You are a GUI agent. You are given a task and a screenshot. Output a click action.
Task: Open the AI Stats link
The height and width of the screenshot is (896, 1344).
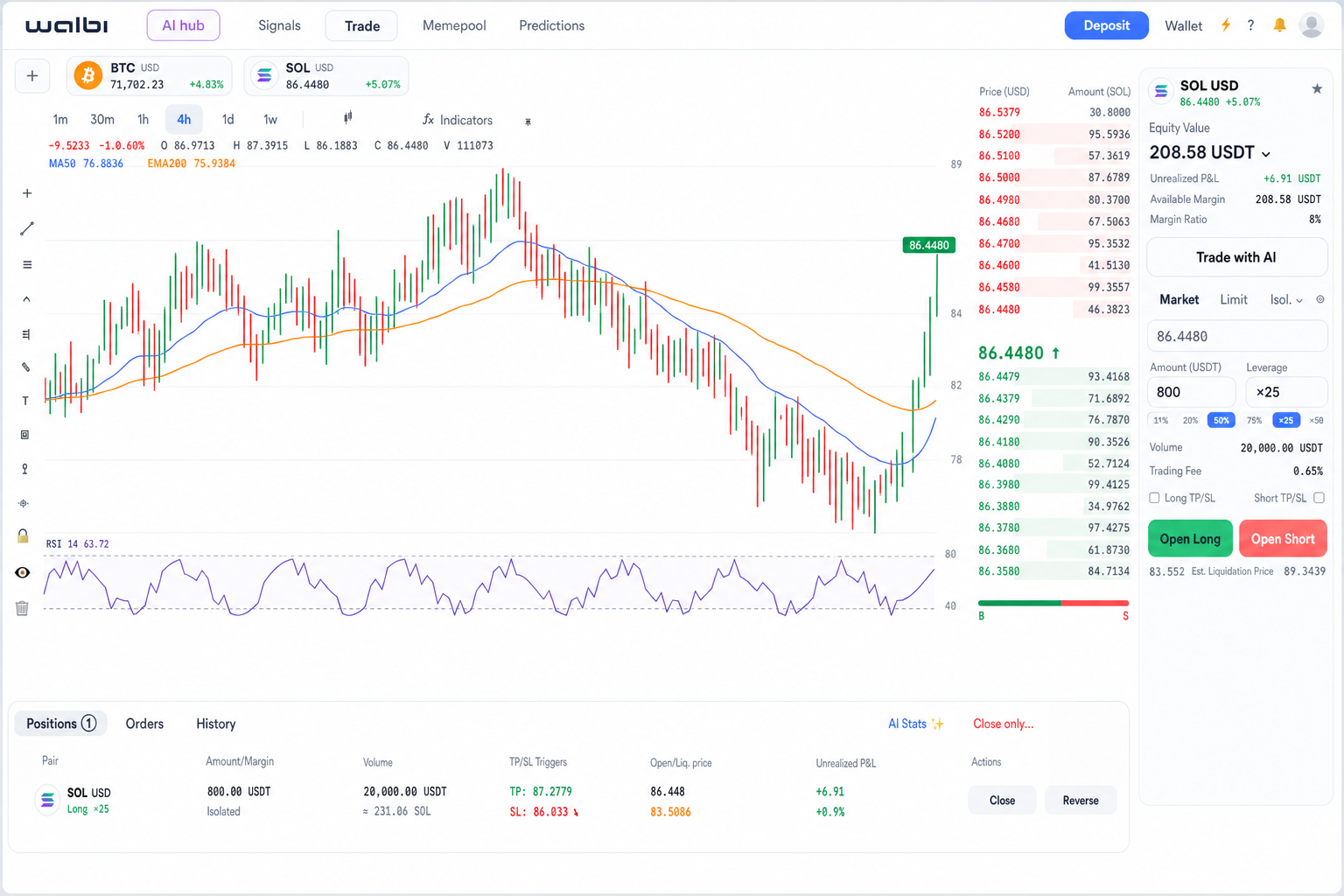(x=907, y=724)
